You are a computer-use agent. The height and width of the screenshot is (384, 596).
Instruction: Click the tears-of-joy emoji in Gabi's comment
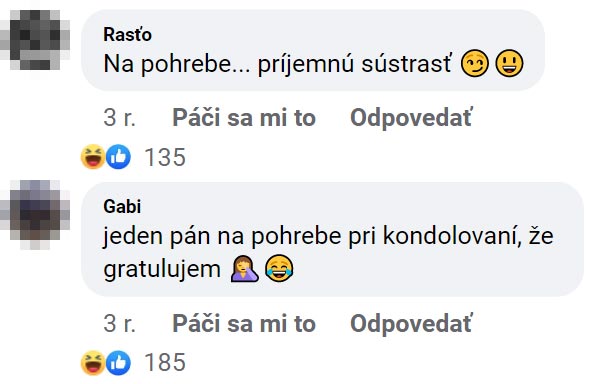tap(279, 268)
